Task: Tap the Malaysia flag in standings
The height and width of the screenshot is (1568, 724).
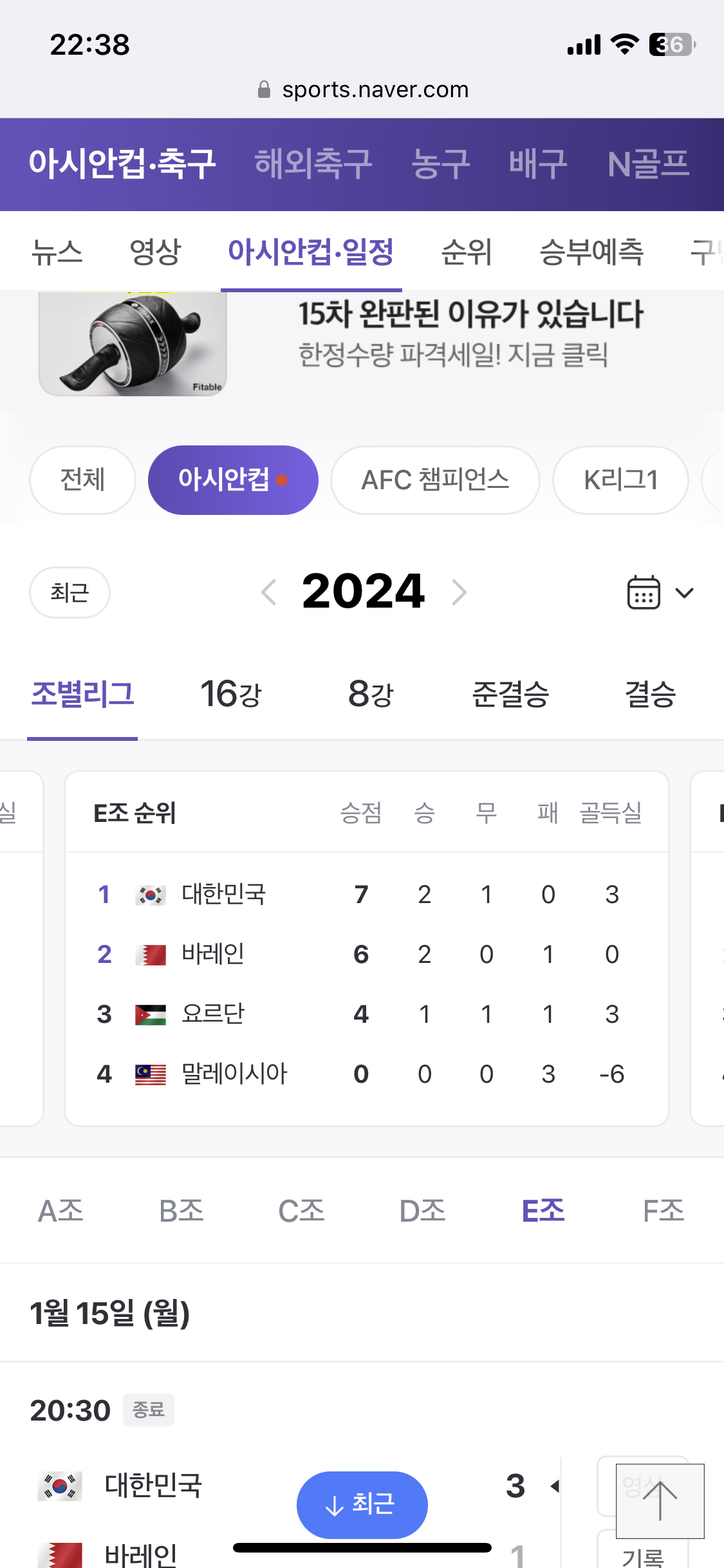Action: [151, 1074]
